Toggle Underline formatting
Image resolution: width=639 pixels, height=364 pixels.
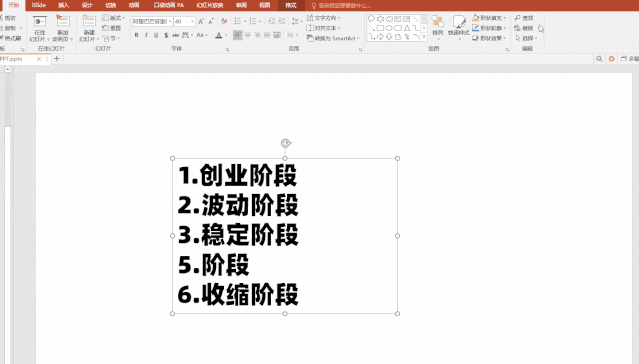(156, 35)
